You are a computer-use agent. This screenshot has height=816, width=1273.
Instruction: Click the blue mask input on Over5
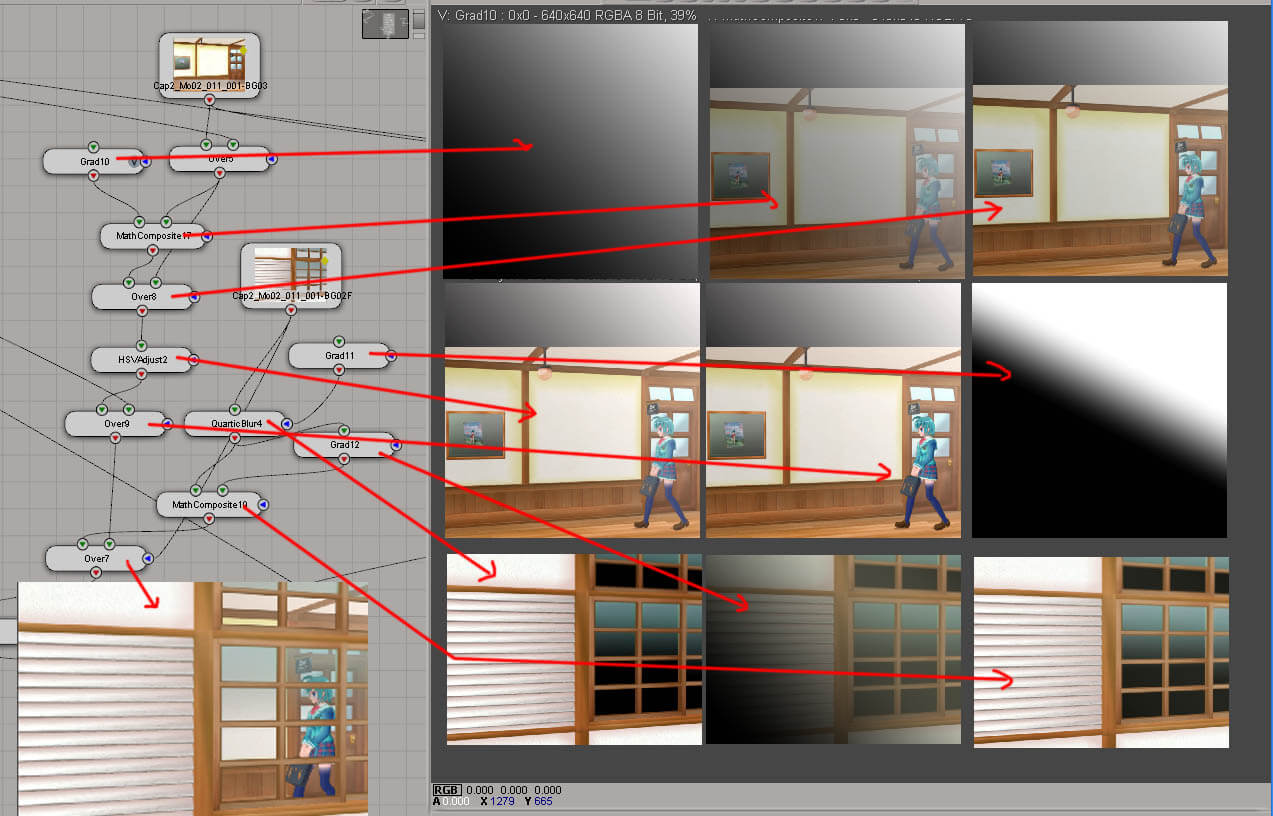271,159
